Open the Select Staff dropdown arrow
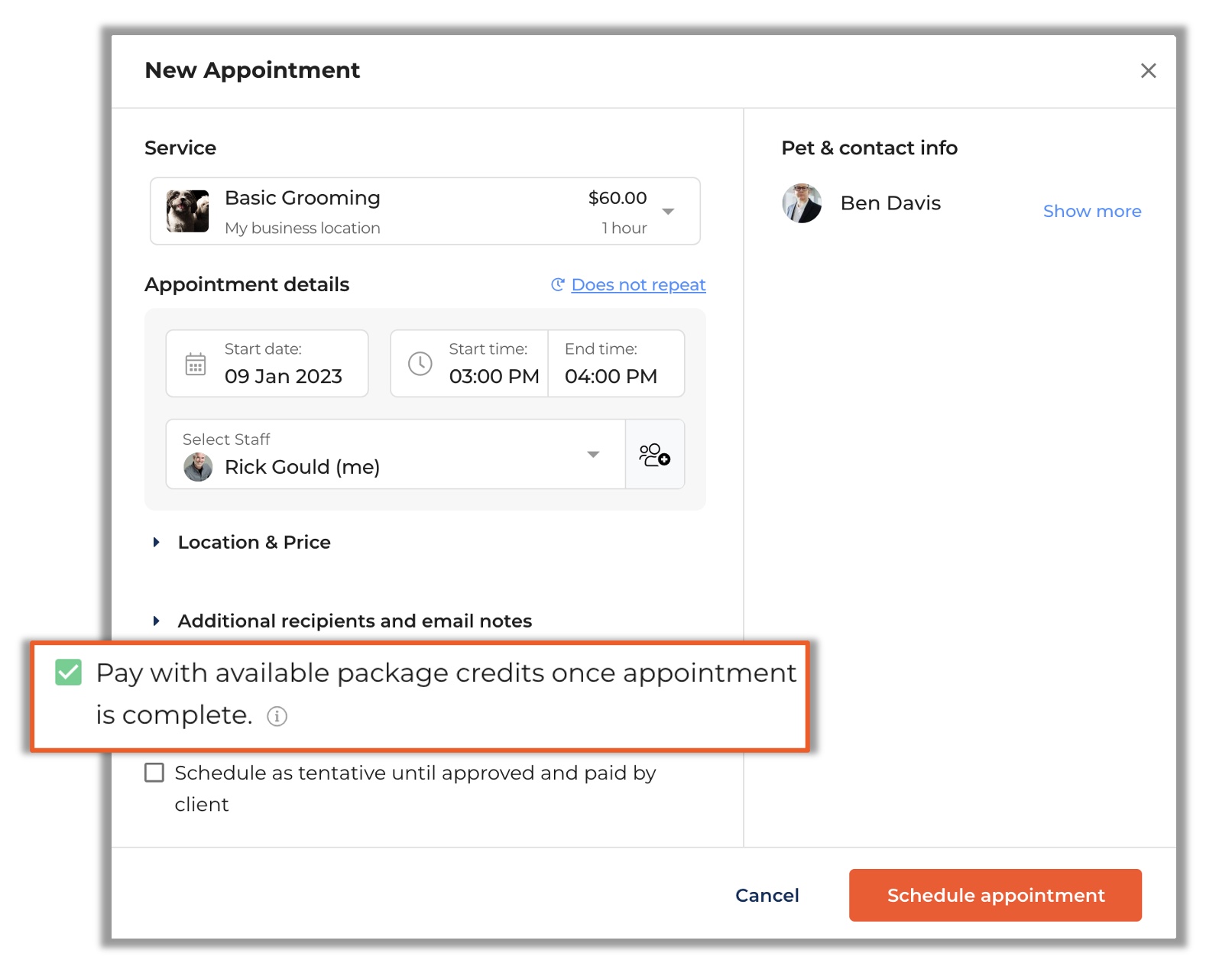The width and height of the screenshot is (1232, 963). (593, 454)
